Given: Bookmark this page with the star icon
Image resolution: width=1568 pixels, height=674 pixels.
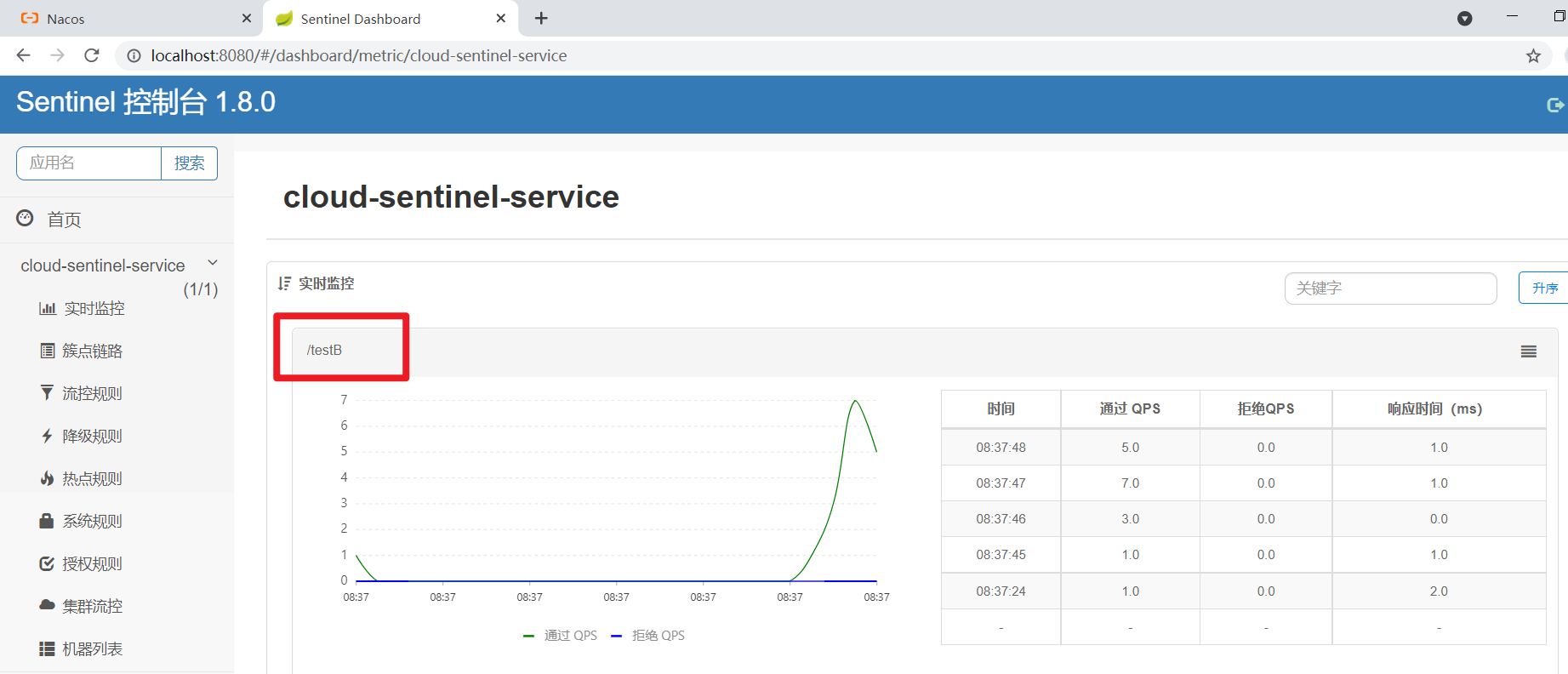Looking at the screenshot, I should click(x=1533, y=56).
